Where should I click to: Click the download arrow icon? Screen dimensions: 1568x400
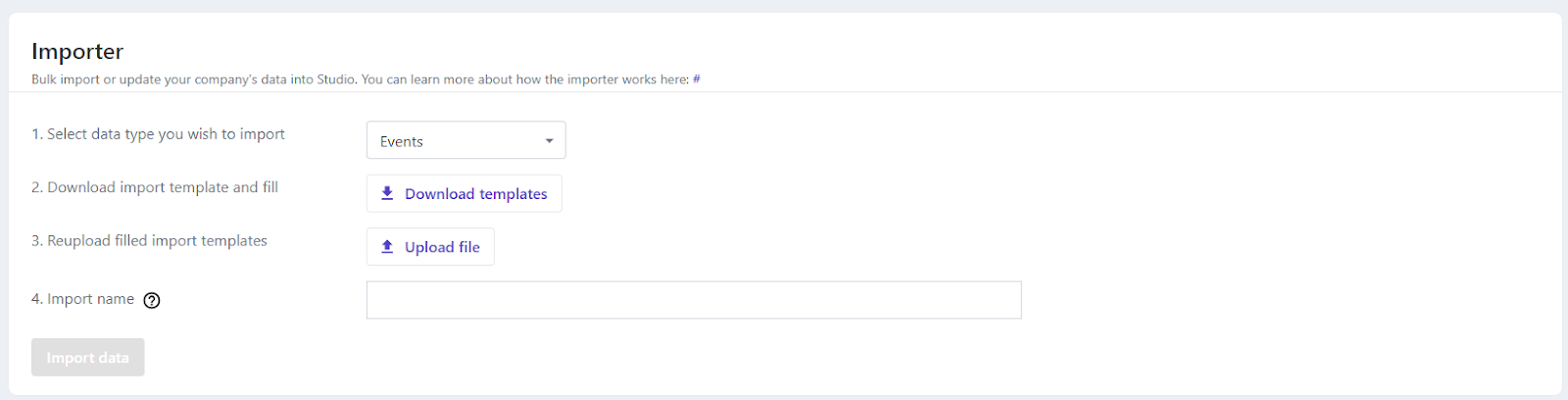point(387,193)
